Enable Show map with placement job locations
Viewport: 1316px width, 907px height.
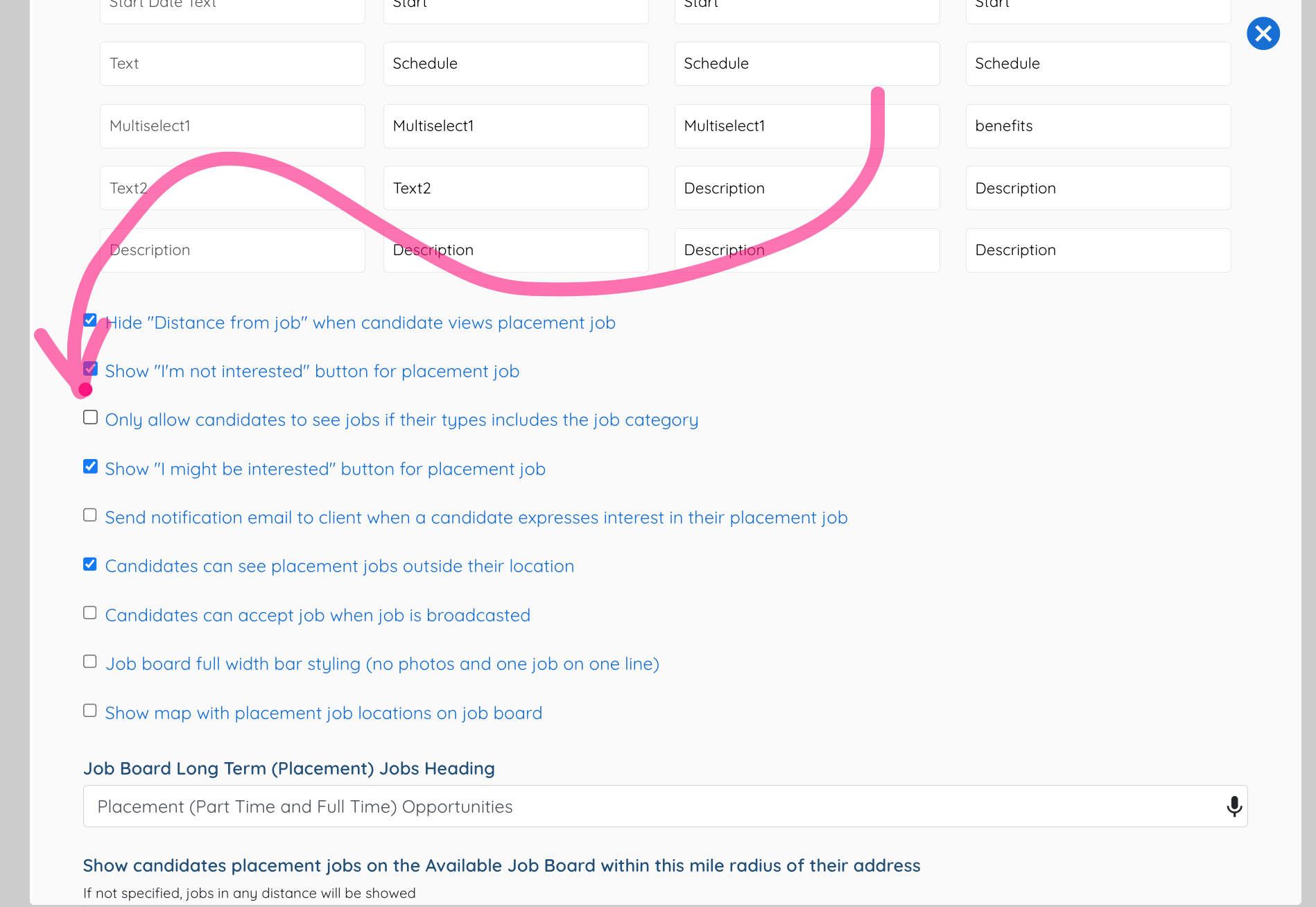pyautogui.click(x=90, y=711)
